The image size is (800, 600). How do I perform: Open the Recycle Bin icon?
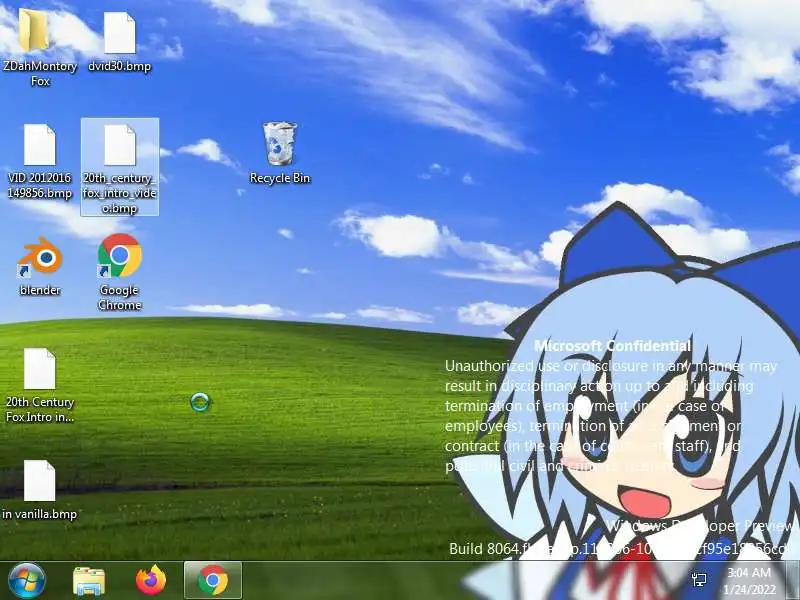coord(280,144)
